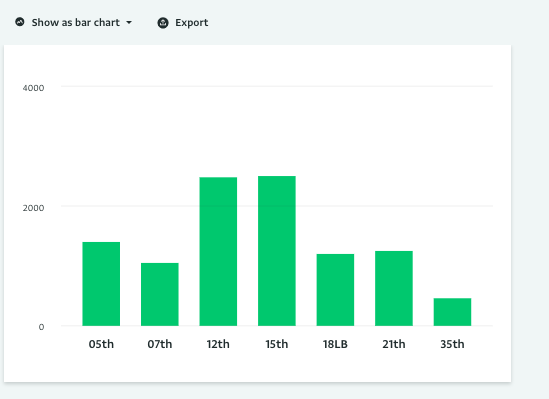
Task: Click the Export button label
Action: click(x=192, y=23)
